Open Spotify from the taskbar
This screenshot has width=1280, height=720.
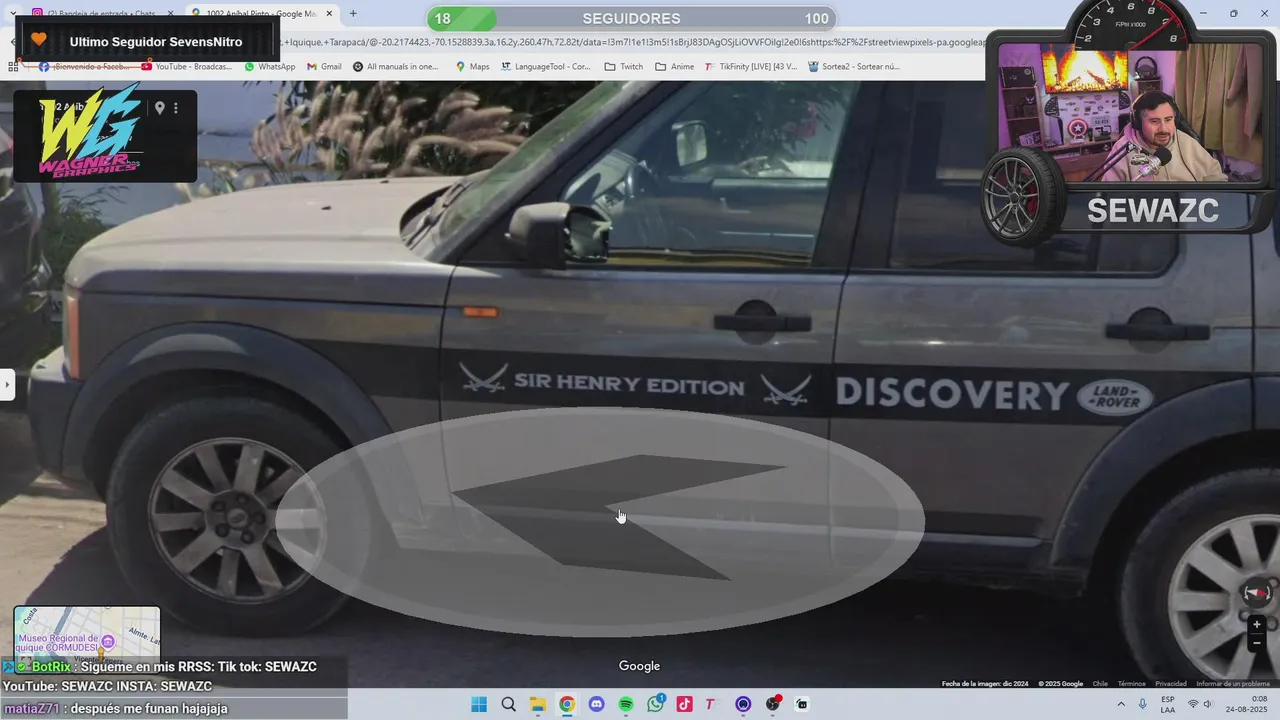(626, 704)
